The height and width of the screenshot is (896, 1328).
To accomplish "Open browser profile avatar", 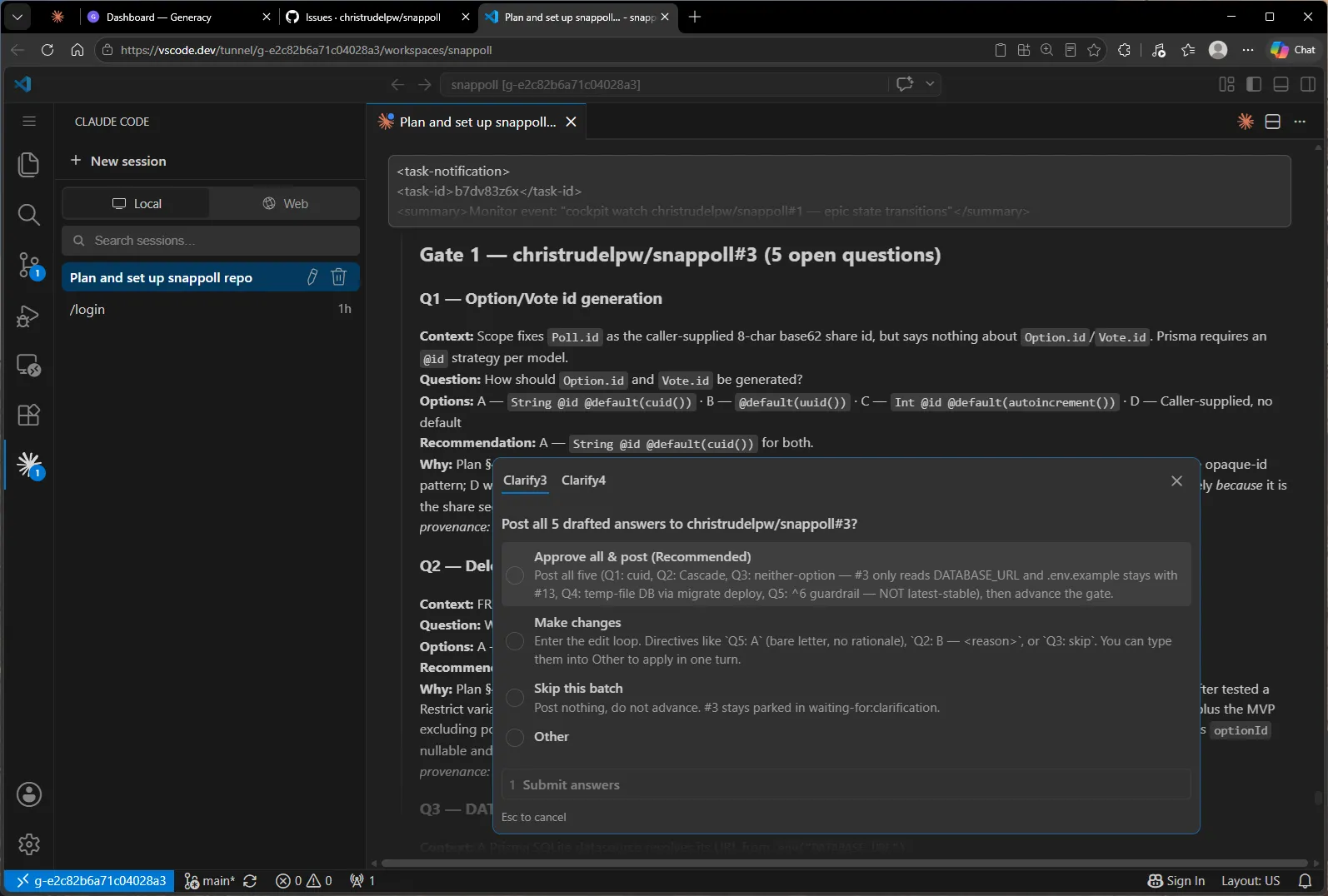I will point(1217,50).
